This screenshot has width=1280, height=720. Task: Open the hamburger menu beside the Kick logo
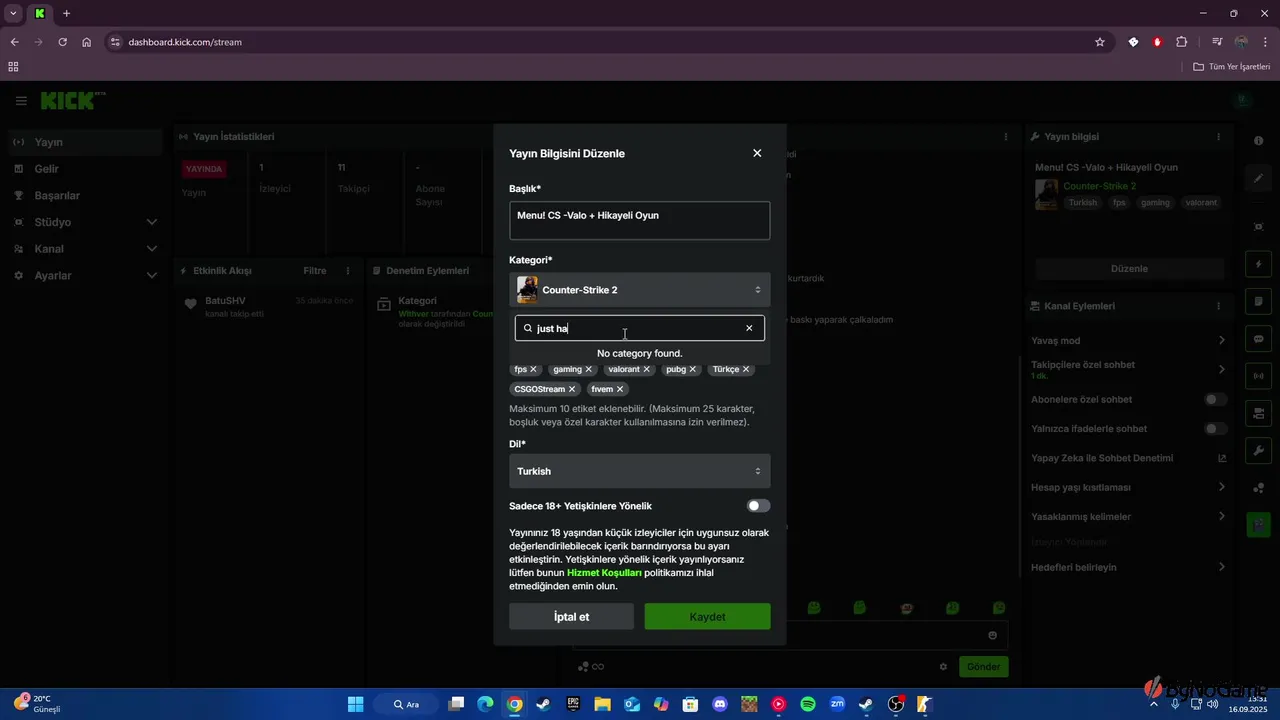pyautogui.click(x=21, y=101)
